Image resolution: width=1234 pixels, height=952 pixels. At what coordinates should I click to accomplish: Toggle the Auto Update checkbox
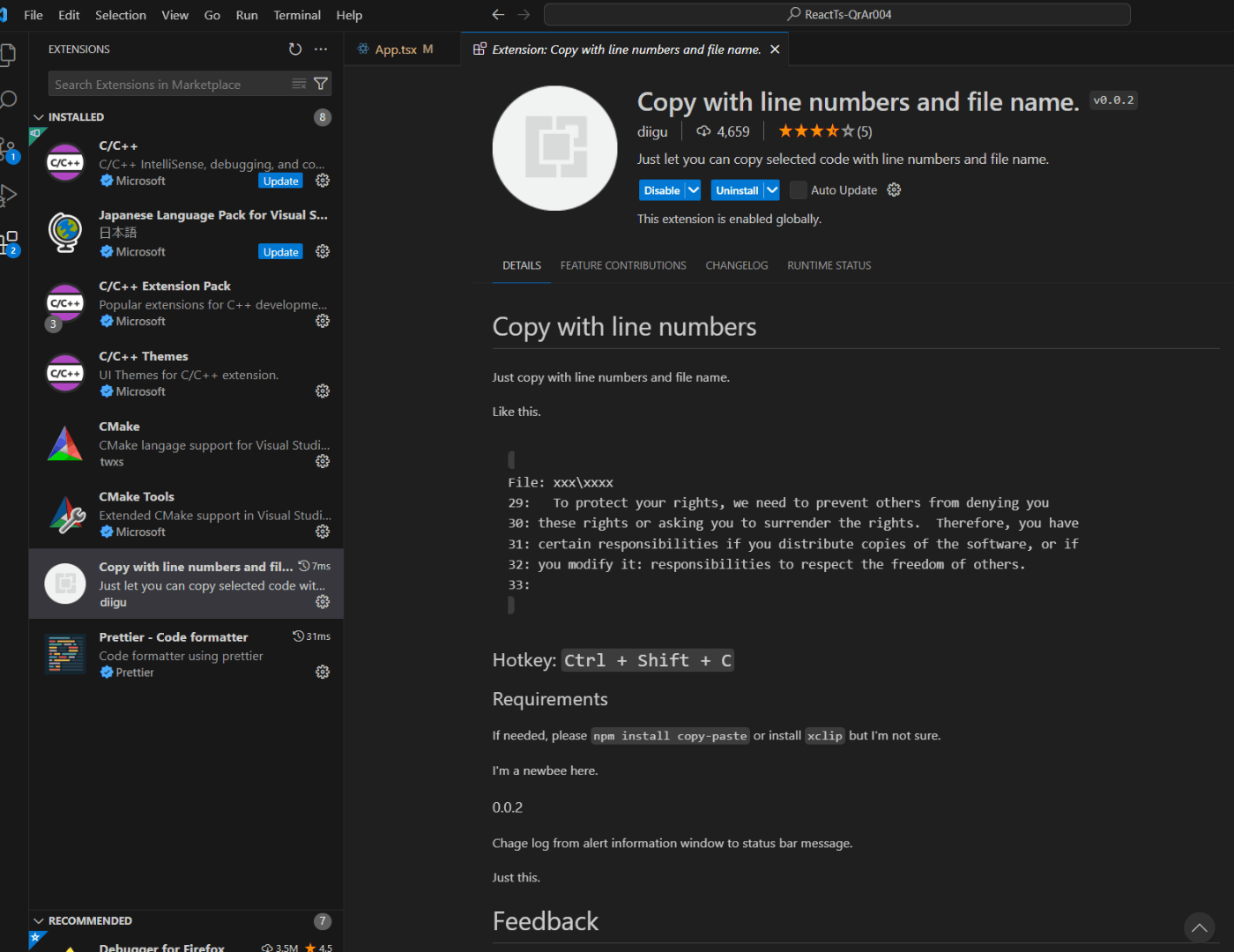[x=799, y=190]
